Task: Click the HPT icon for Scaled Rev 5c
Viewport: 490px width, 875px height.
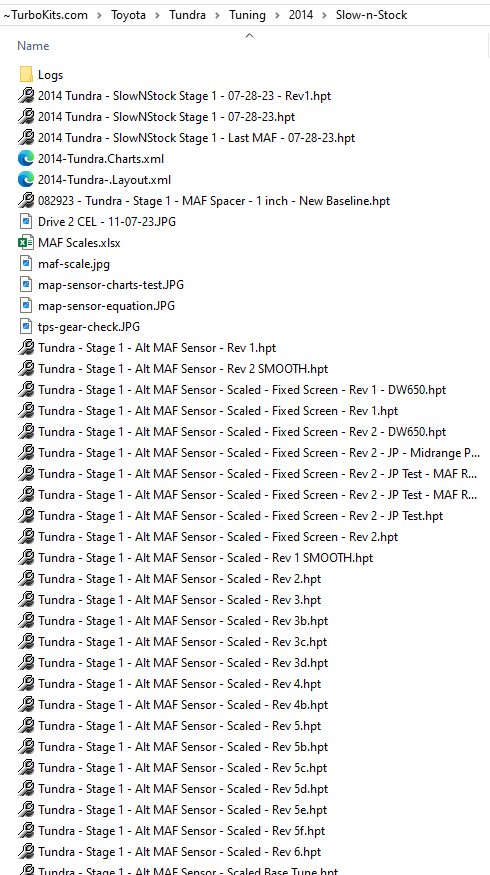Action: point(26,768)
